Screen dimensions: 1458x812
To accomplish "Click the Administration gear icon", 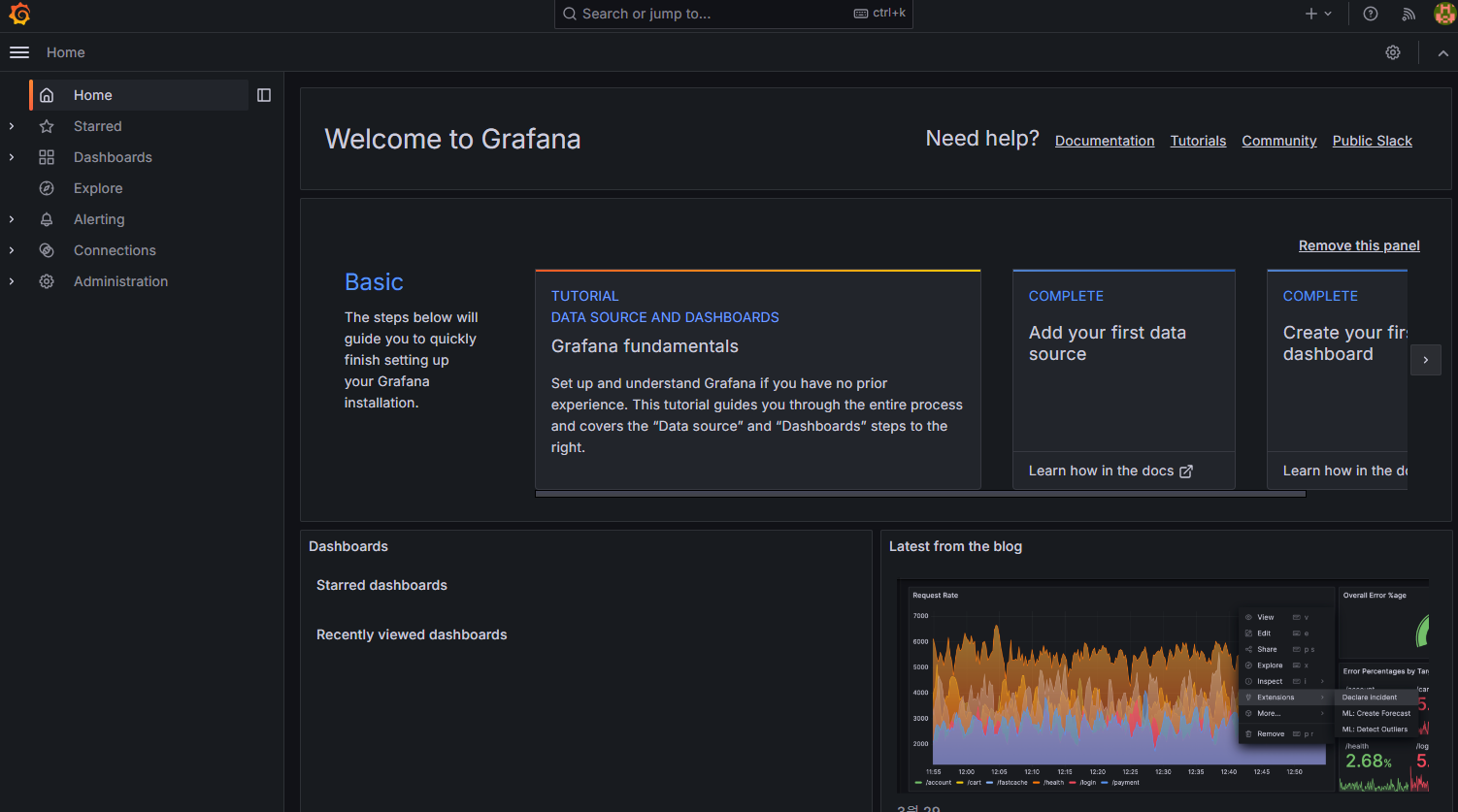I will [x=47, y=281].
